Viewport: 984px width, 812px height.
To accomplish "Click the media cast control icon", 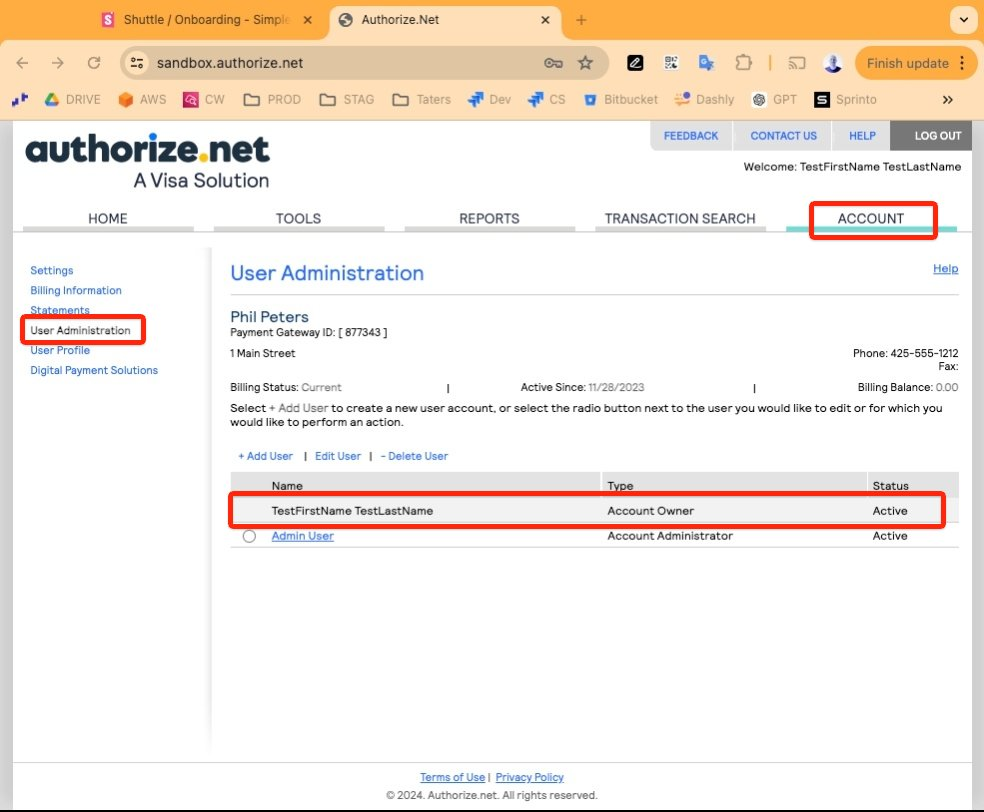I will 797,63.
